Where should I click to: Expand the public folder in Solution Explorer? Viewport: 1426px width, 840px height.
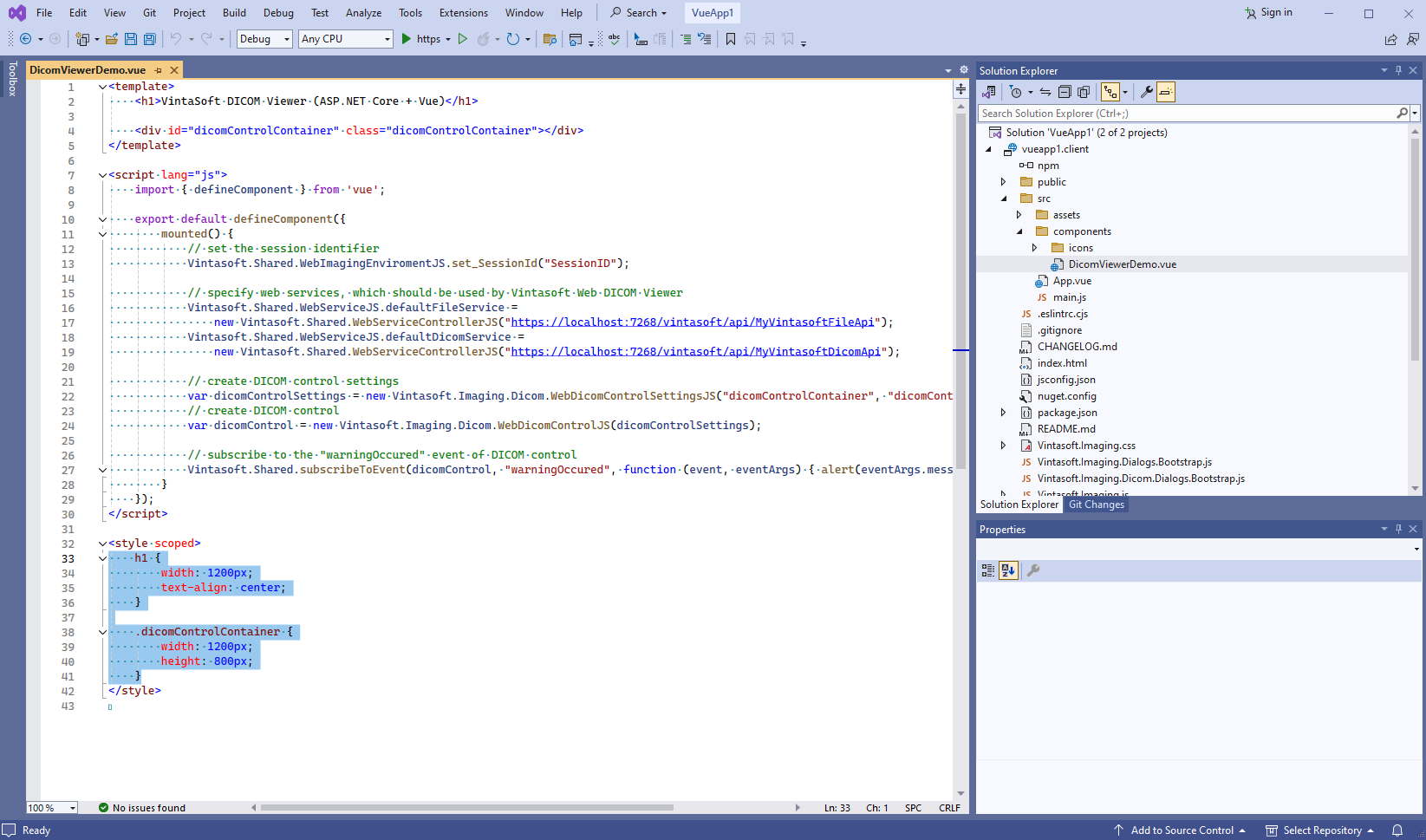[1003, 182]
